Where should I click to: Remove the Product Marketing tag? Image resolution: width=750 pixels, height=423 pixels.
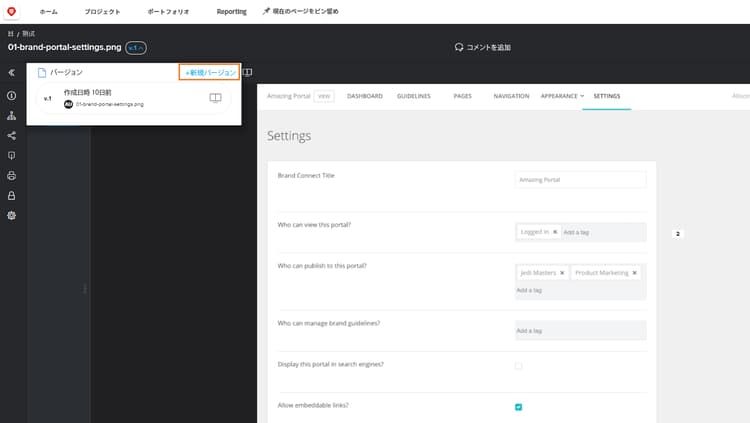[x=634, y=273]
